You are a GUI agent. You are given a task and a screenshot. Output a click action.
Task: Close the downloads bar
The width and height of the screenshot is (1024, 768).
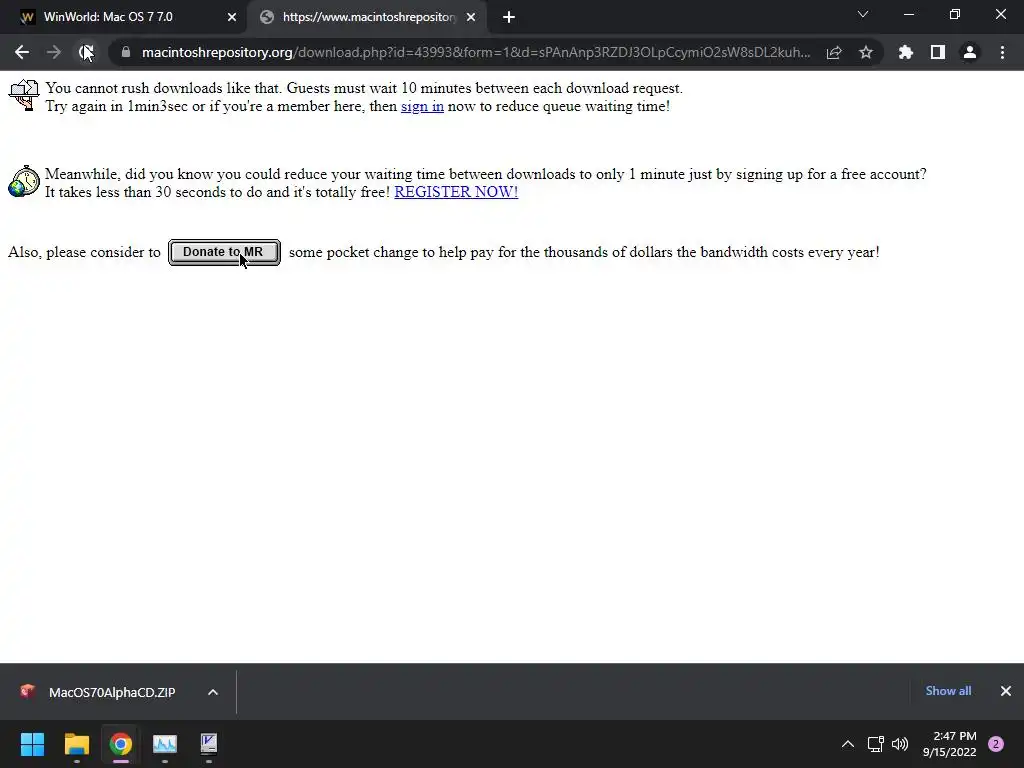click(1006, 691)
